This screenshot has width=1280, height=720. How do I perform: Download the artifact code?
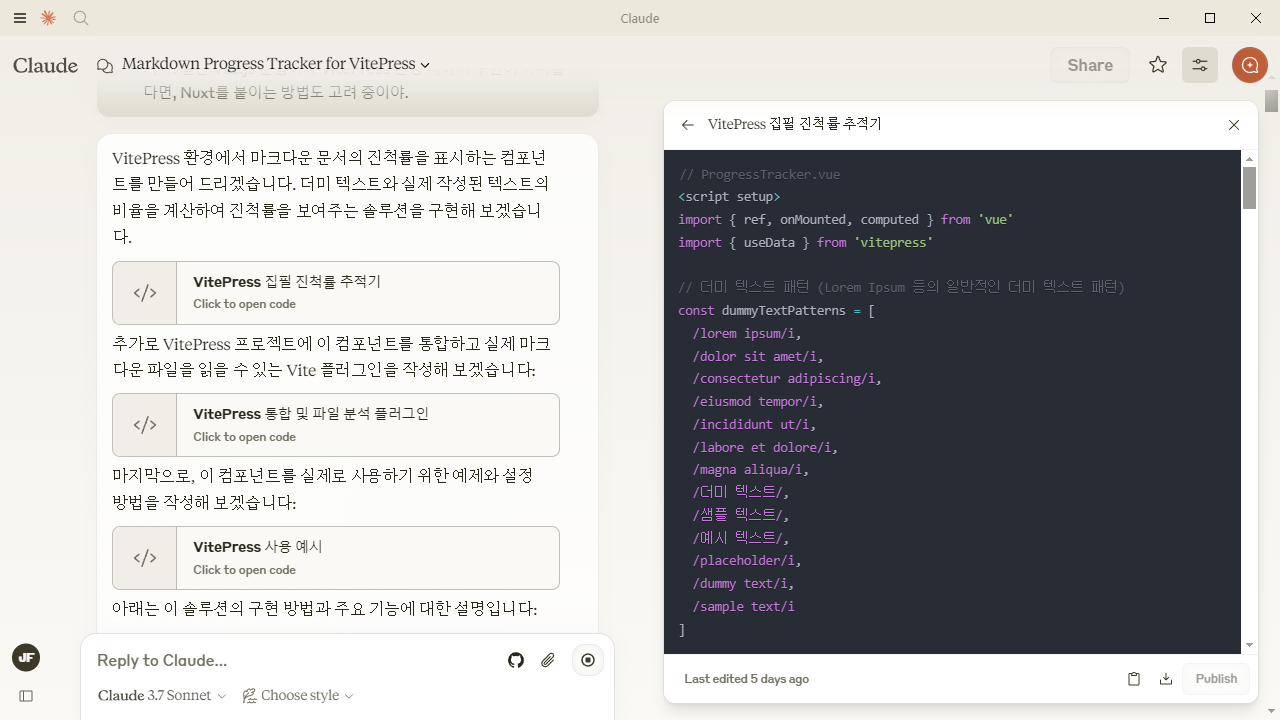[x=1166, y=679]
